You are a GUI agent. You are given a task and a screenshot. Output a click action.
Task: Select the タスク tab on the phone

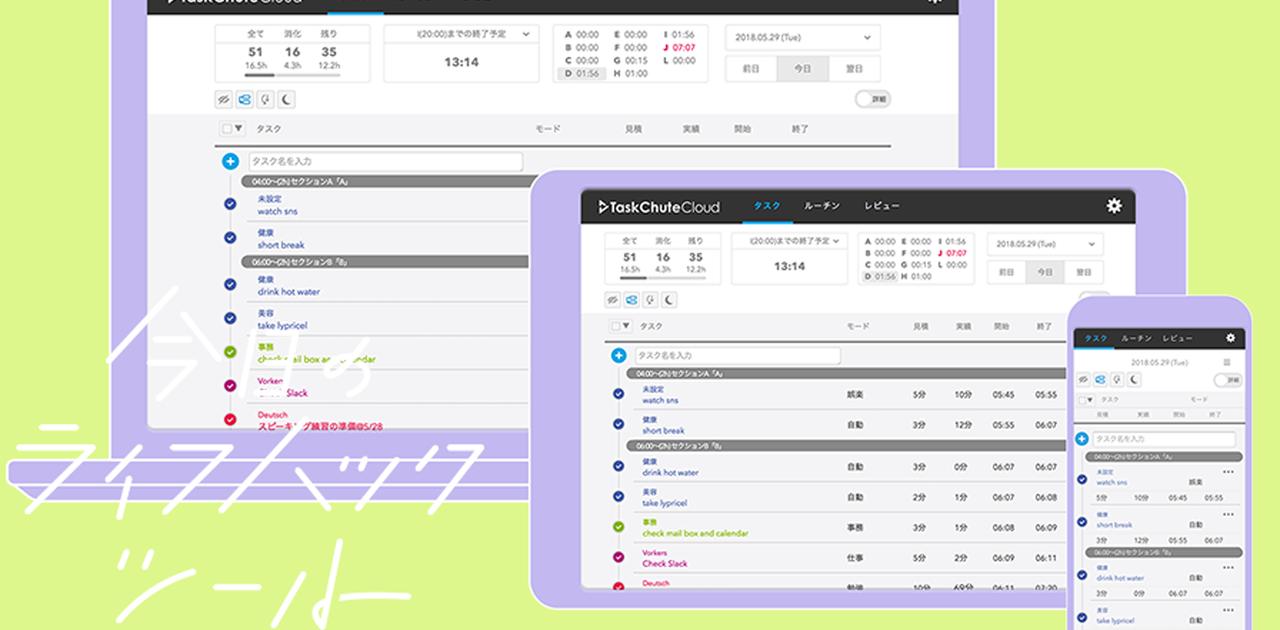(x=1096, y=338)
